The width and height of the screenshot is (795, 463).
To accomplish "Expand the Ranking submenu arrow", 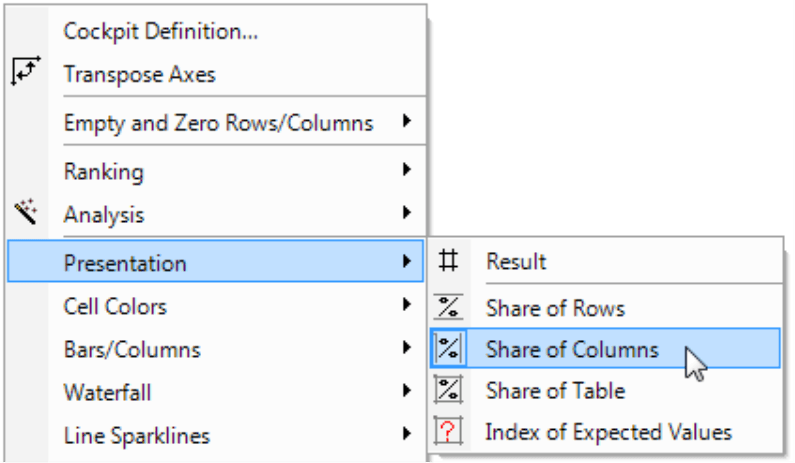I will (x=406, y=169).
